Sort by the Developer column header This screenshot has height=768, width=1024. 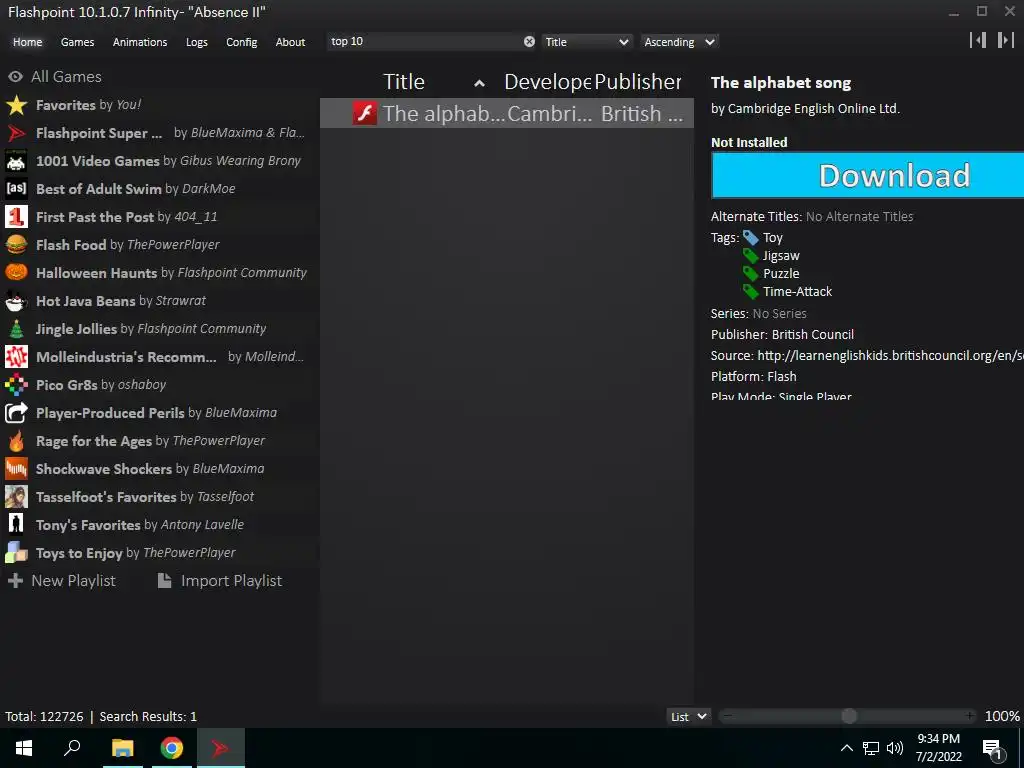click(547, 82)
